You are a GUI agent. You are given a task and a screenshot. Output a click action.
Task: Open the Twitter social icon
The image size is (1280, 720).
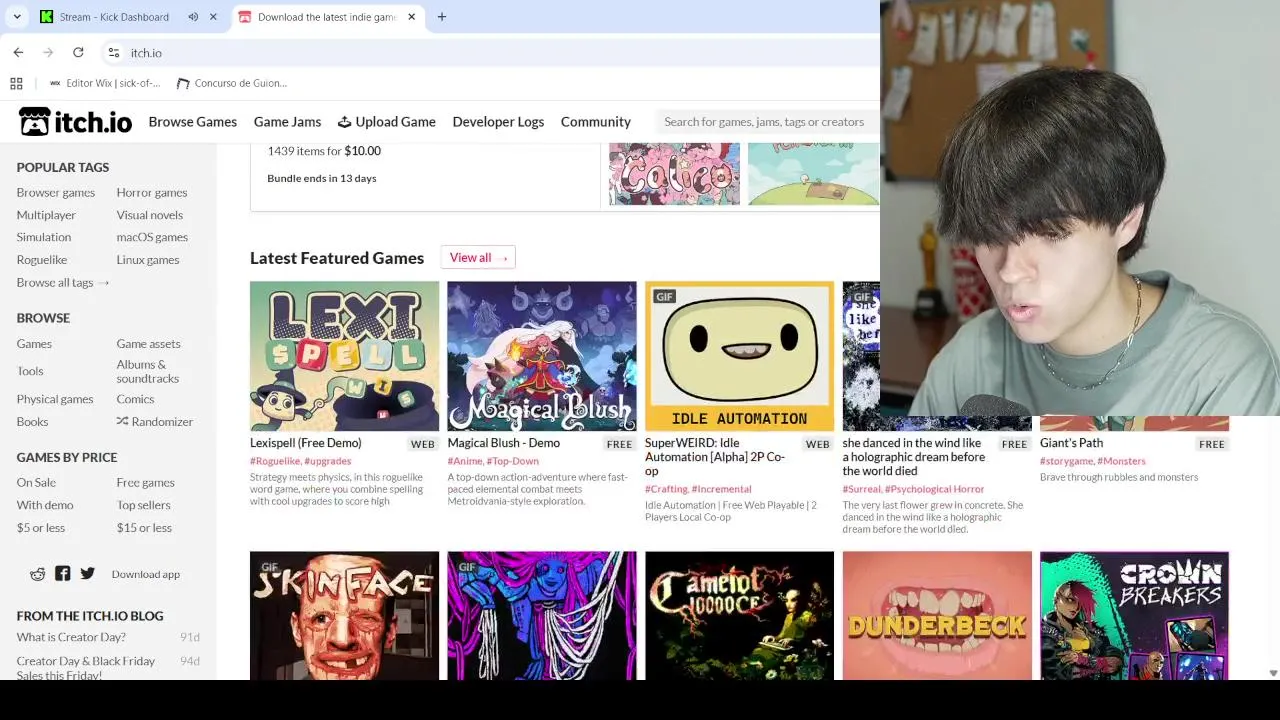tap(88, 574)
